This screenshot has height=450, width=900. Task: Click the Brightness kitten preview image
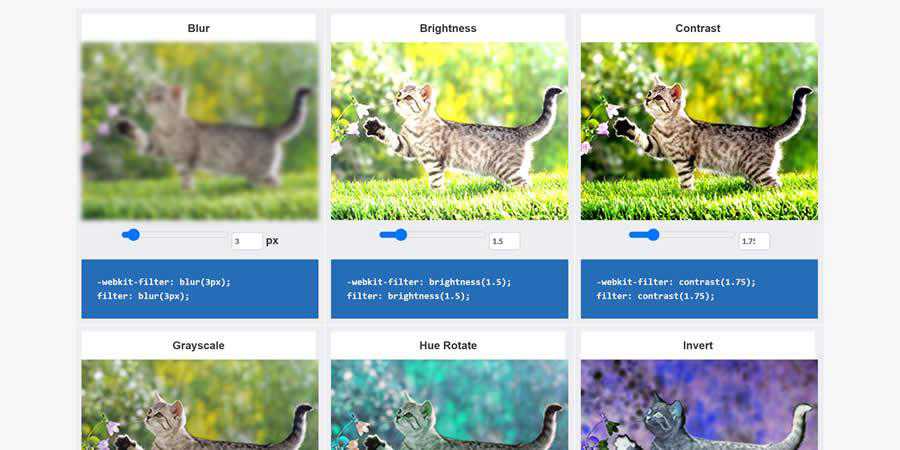449,131
